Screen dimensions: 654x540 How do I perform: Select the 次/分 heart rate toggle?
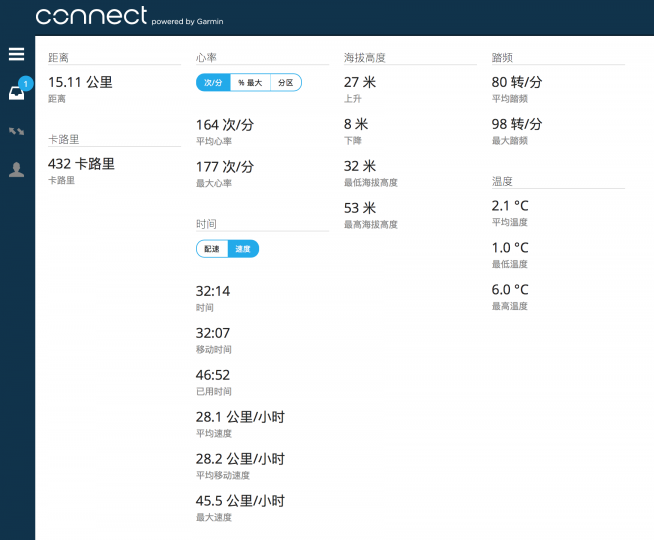(x=213, y=83)
